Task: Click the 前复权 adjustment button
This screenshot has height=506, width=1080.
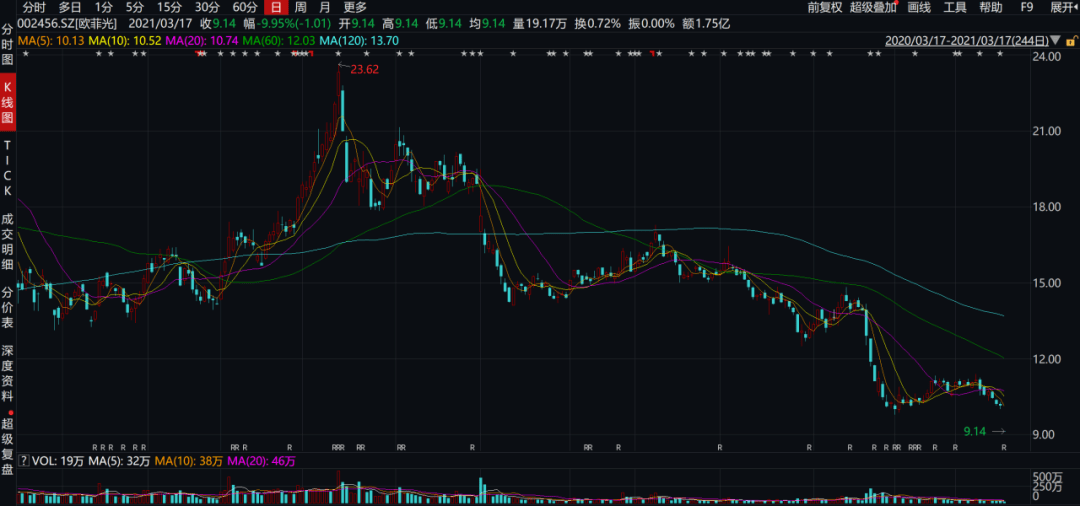Action: tap(823, 7)
